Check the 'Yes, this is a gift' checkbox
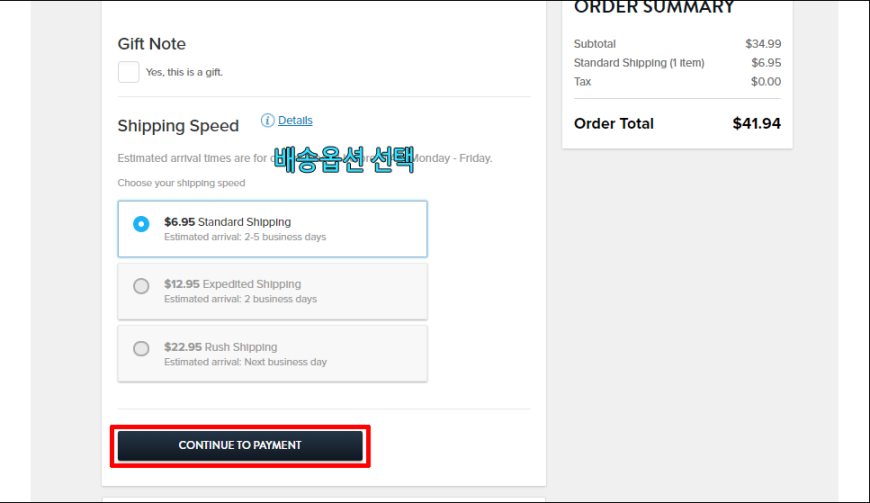The height and width of the screenshot is (503, 870). (x=128, y=72)
